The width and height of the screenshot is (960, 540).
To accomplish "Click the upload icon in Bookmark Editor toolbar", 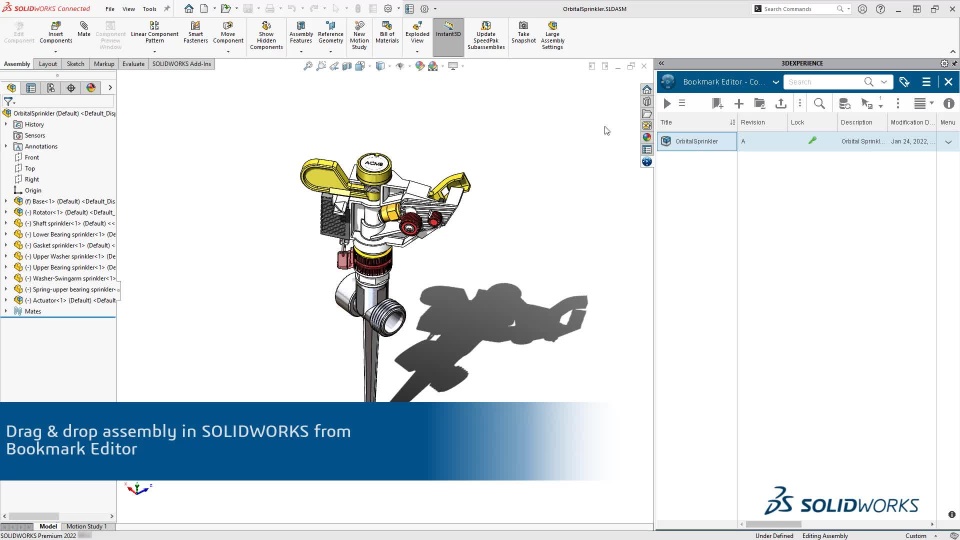I will tap(781, 103).
